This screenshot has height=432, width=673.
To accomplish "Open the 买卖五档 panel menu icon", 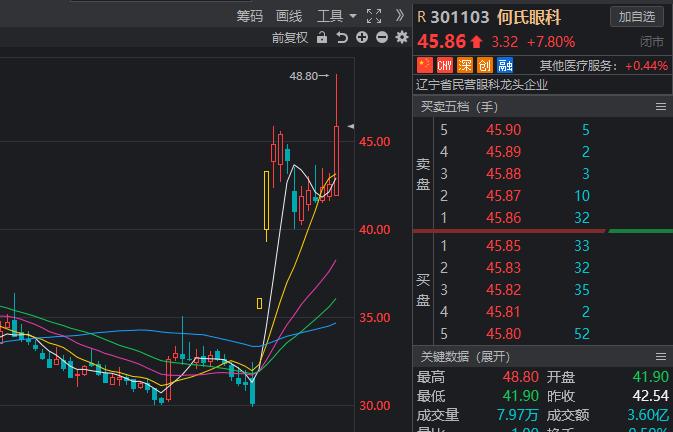I will pyautogui.click(x=661, y=107).
